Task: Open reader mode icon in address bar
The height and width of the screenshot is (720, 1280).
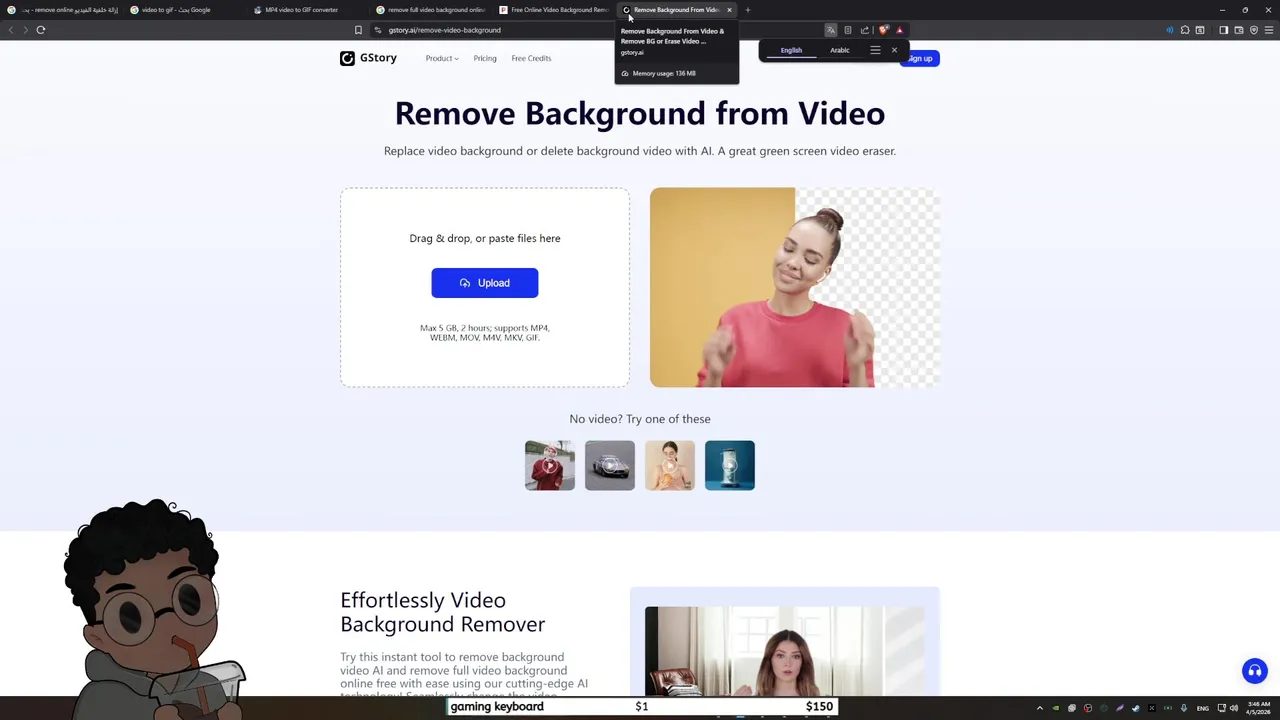Action: 848,30
